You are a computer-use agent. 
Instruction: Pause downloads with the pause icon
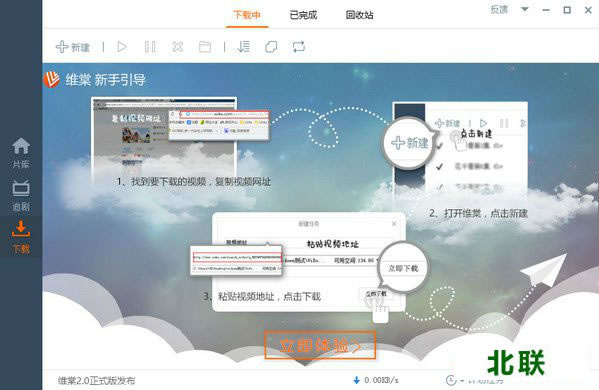(150, 47)
